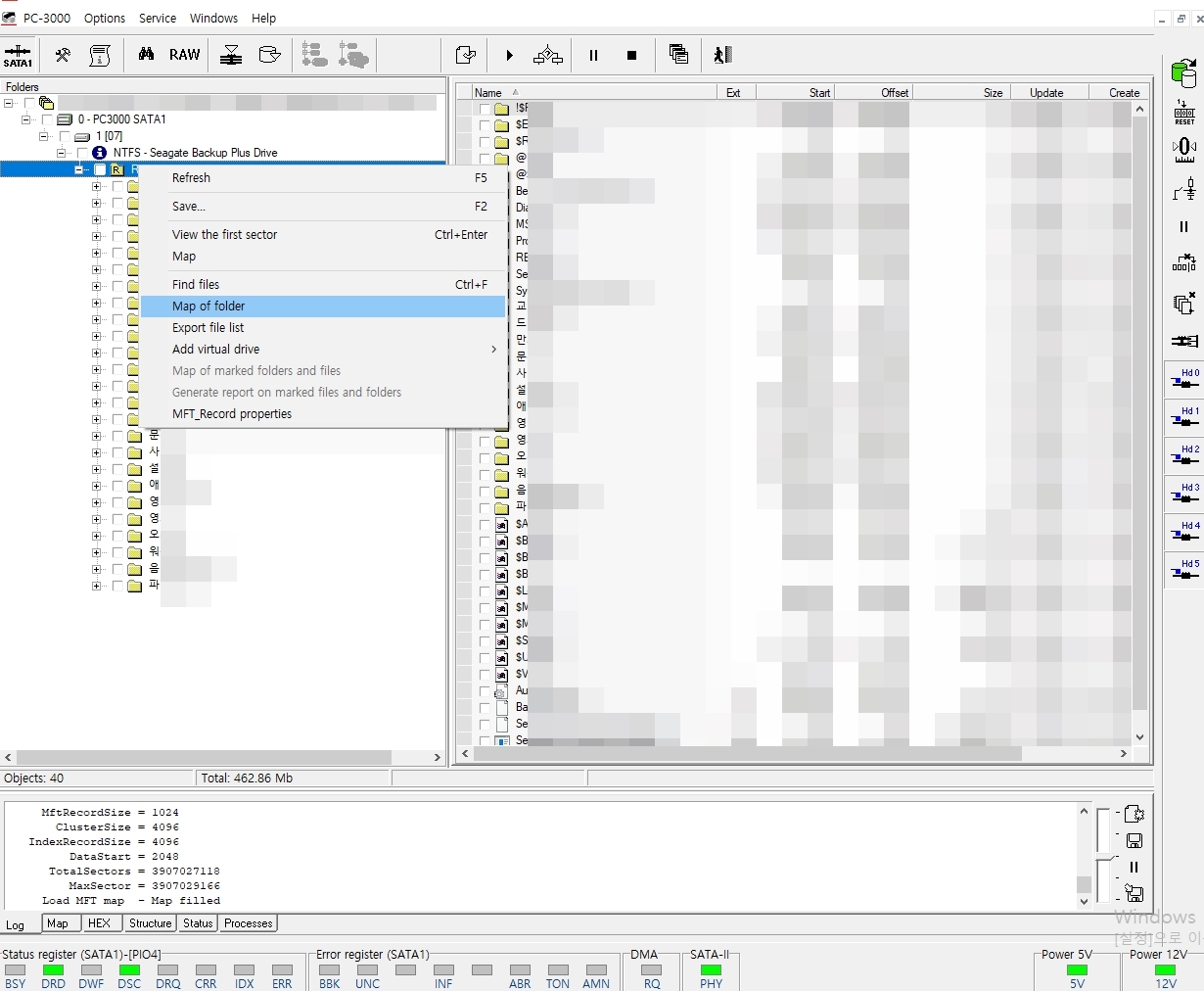Click the connector plug icon in sidebar
This screenshot has height=991, width=1204.
click(x=1183, y=341)
